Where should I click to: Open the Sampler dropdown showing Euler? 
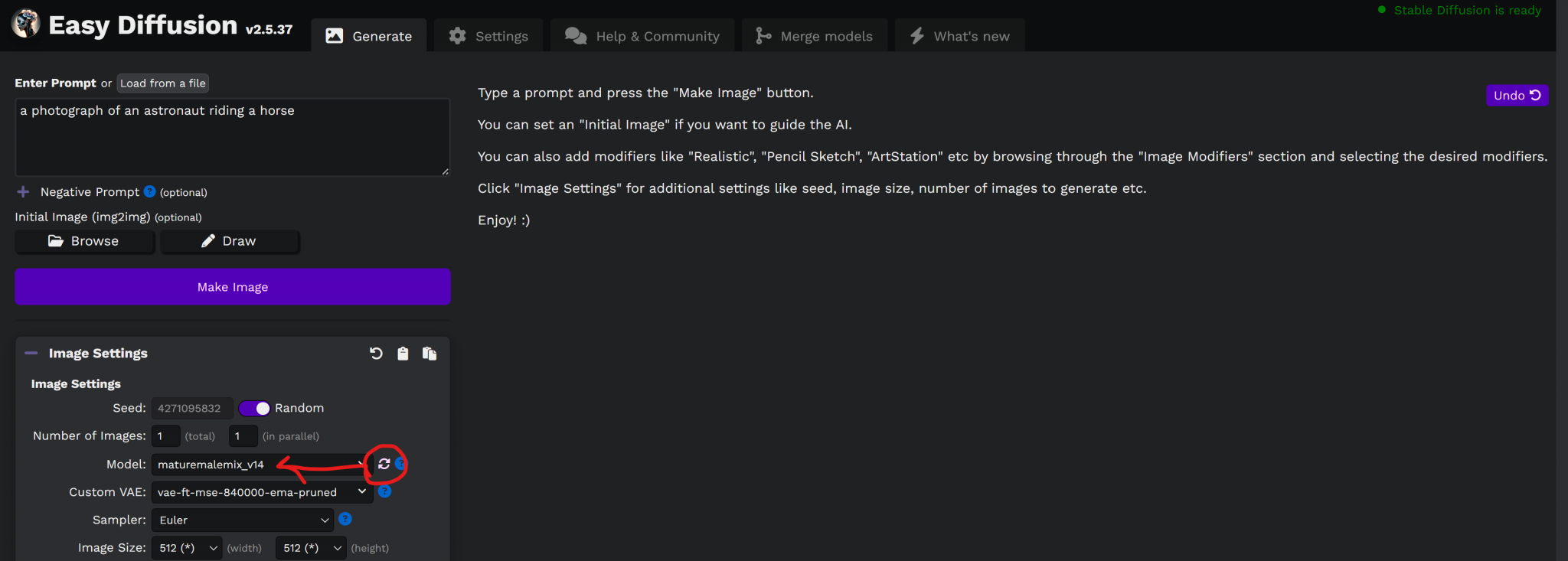(242, 520)
